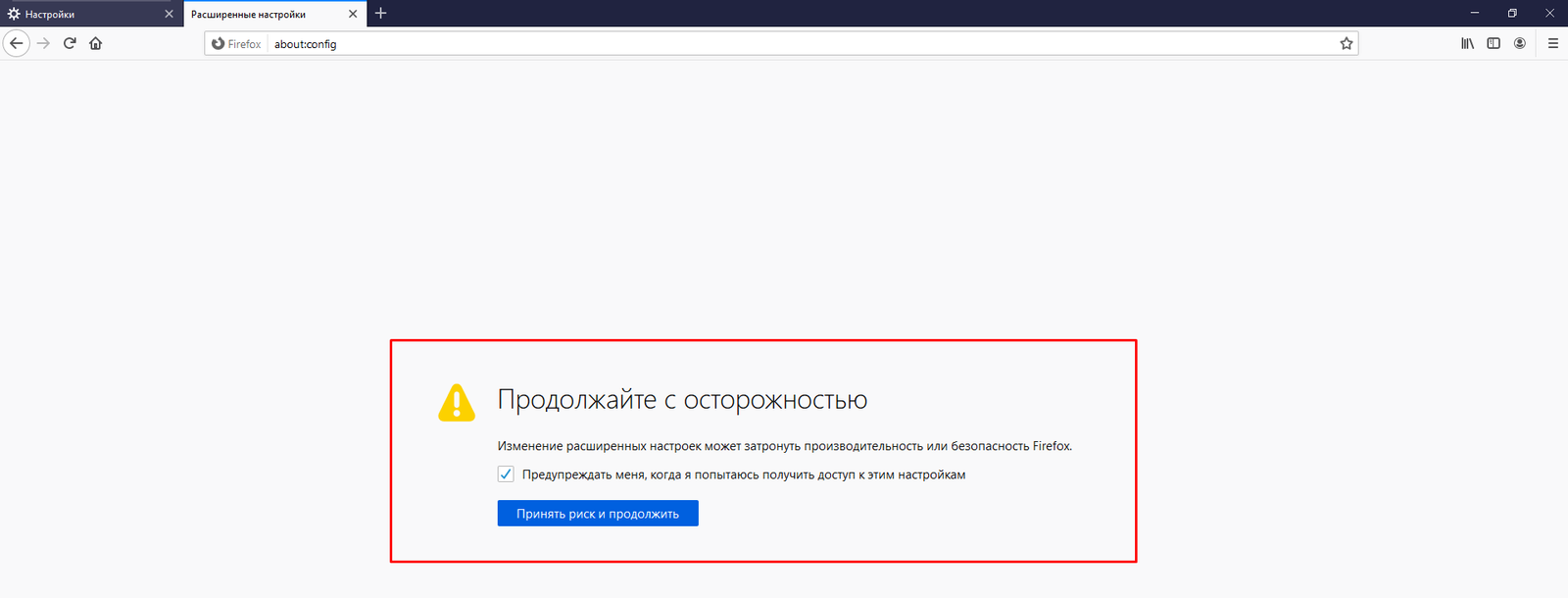Bookmark this page with the star icon
Screen dimensions: 1568x598
pos(1347,43)
